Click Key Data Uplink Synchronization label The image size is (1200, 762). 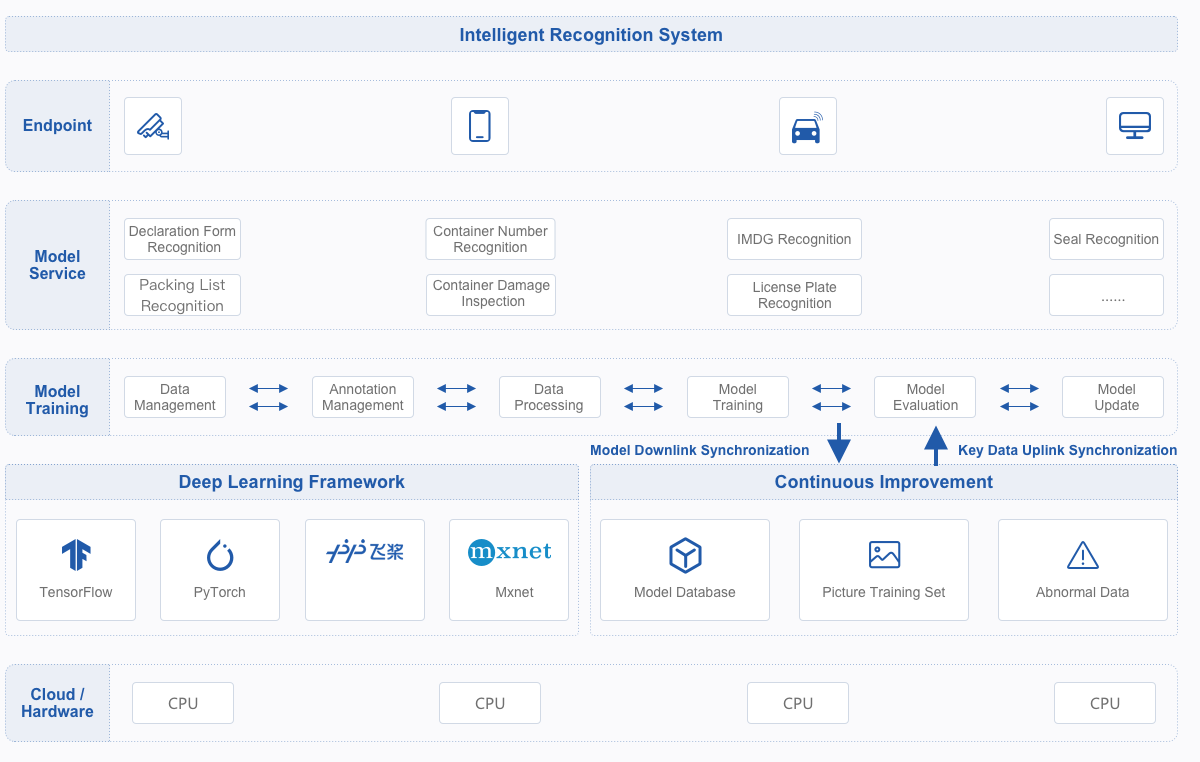pos(1068,450)
